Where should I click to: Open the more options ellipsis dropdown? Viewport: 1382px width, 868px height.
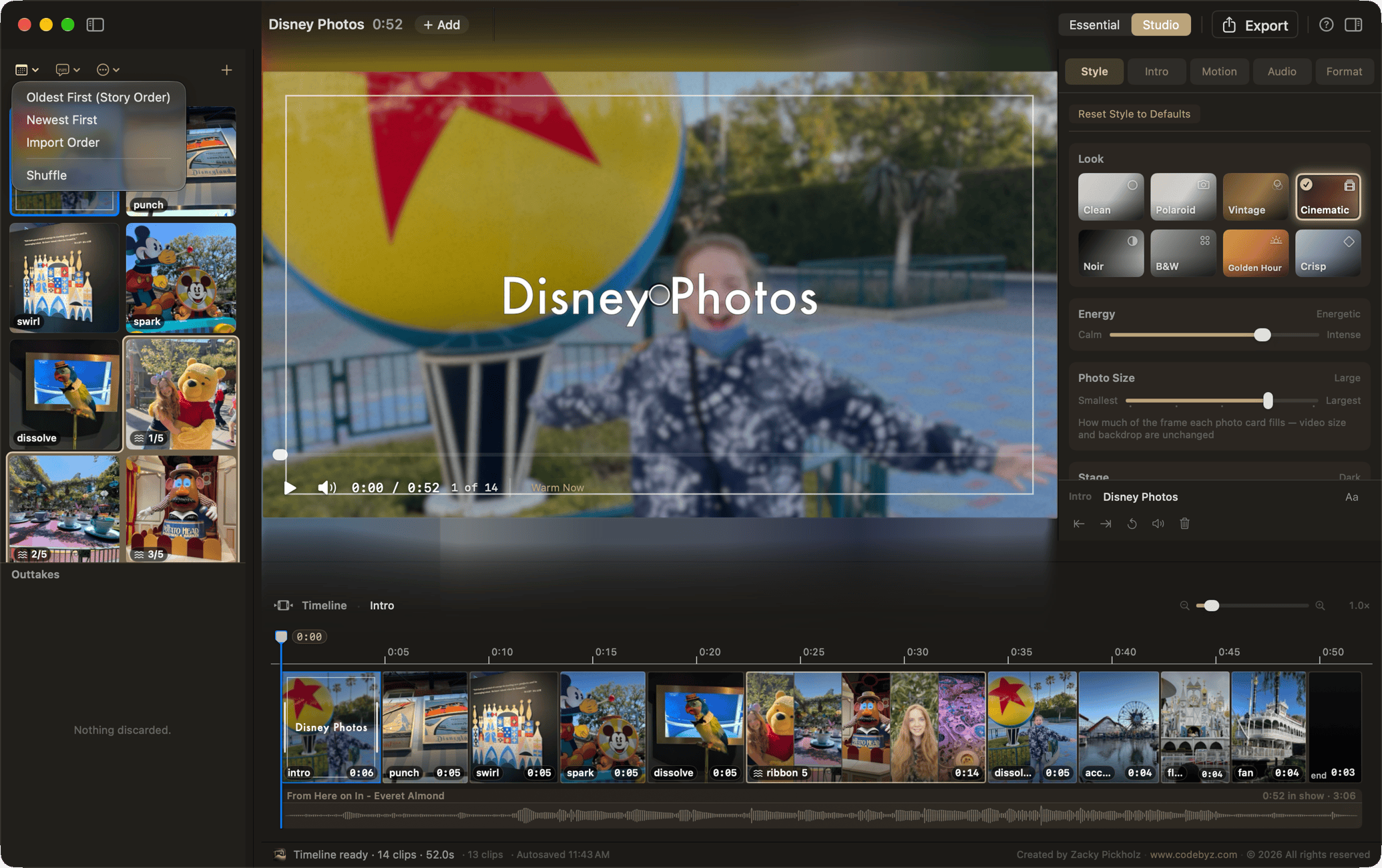click(107, 70)
